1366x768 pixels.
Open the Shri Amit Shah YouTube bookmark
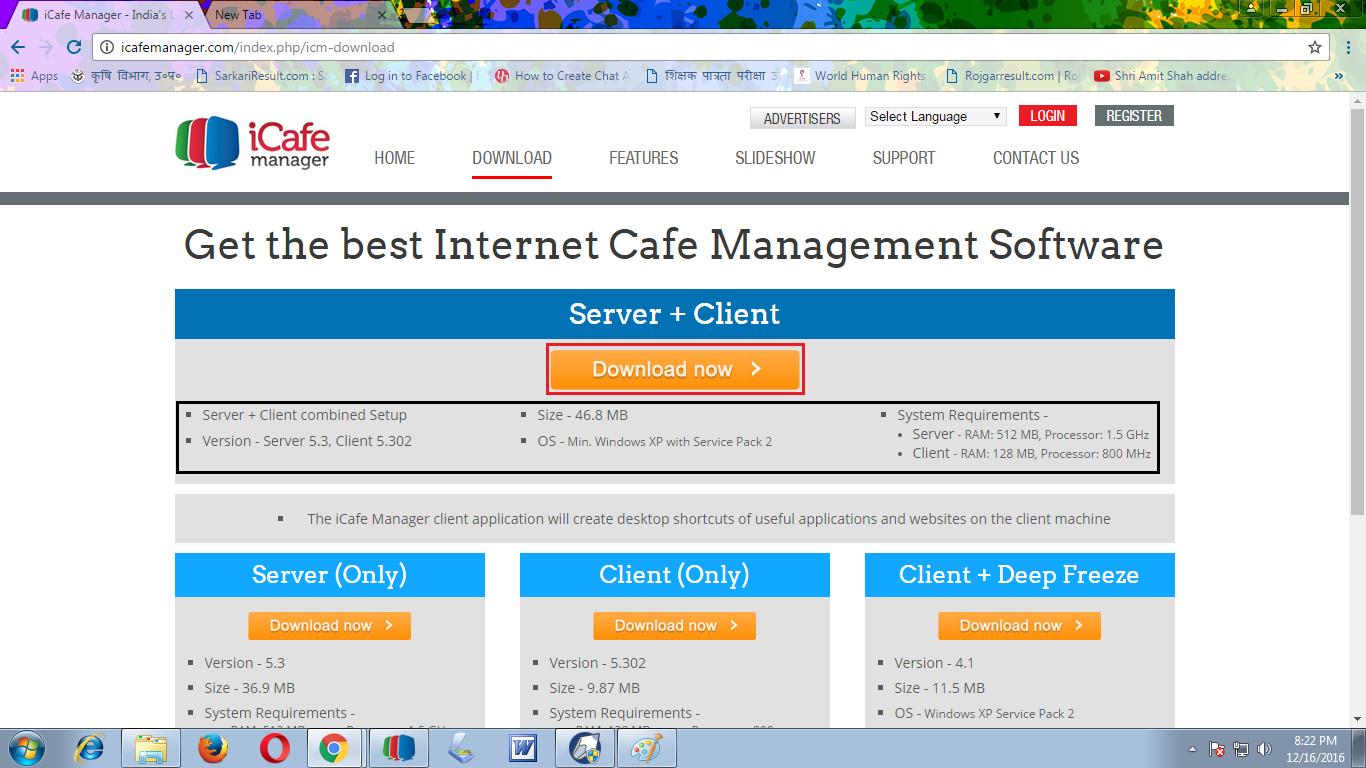[x=1161, y=76]
